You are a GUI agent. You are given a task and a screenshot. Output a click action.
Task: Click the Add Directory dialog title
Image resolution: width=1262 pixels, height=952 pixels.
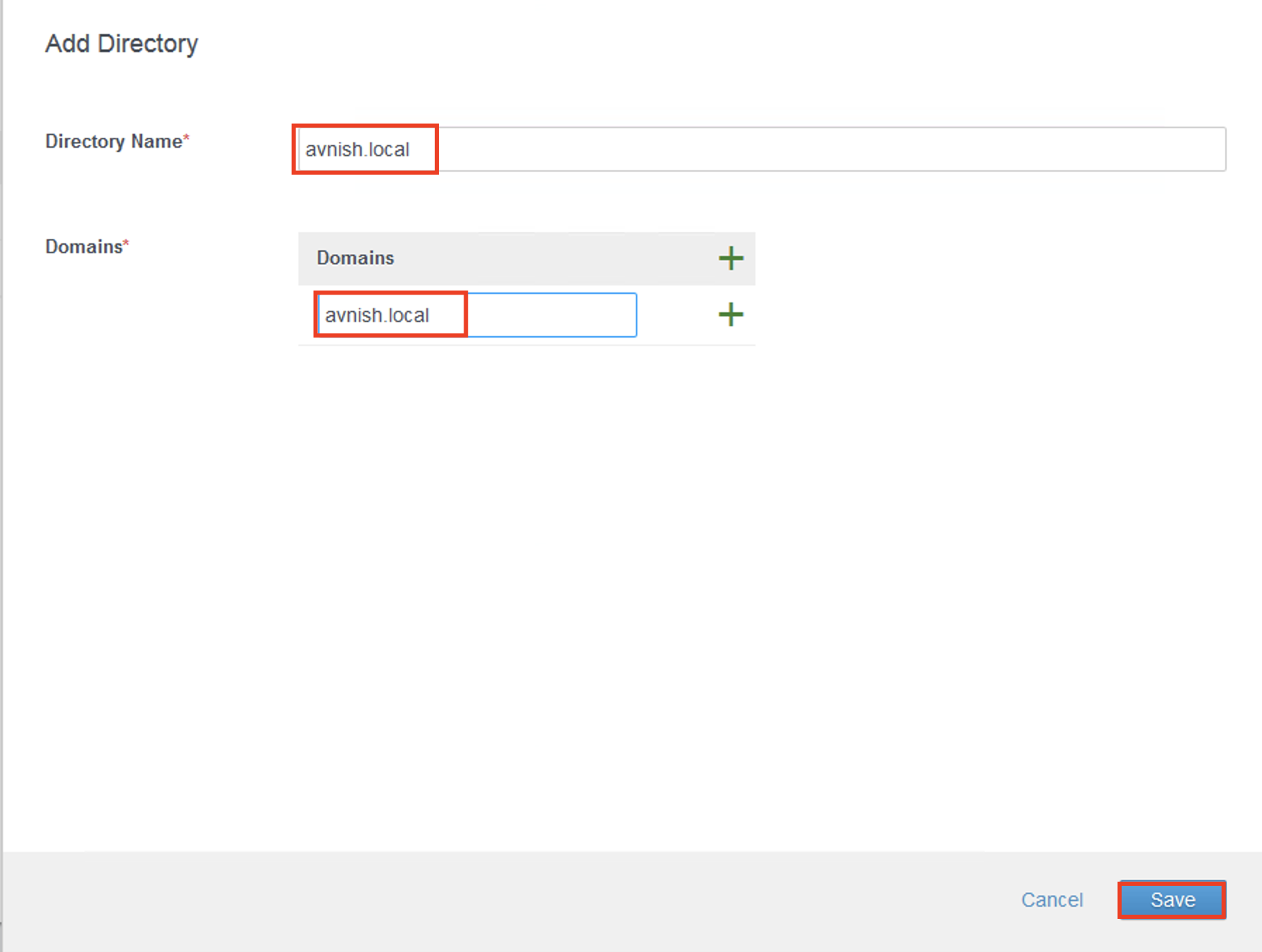pos(122,44)
